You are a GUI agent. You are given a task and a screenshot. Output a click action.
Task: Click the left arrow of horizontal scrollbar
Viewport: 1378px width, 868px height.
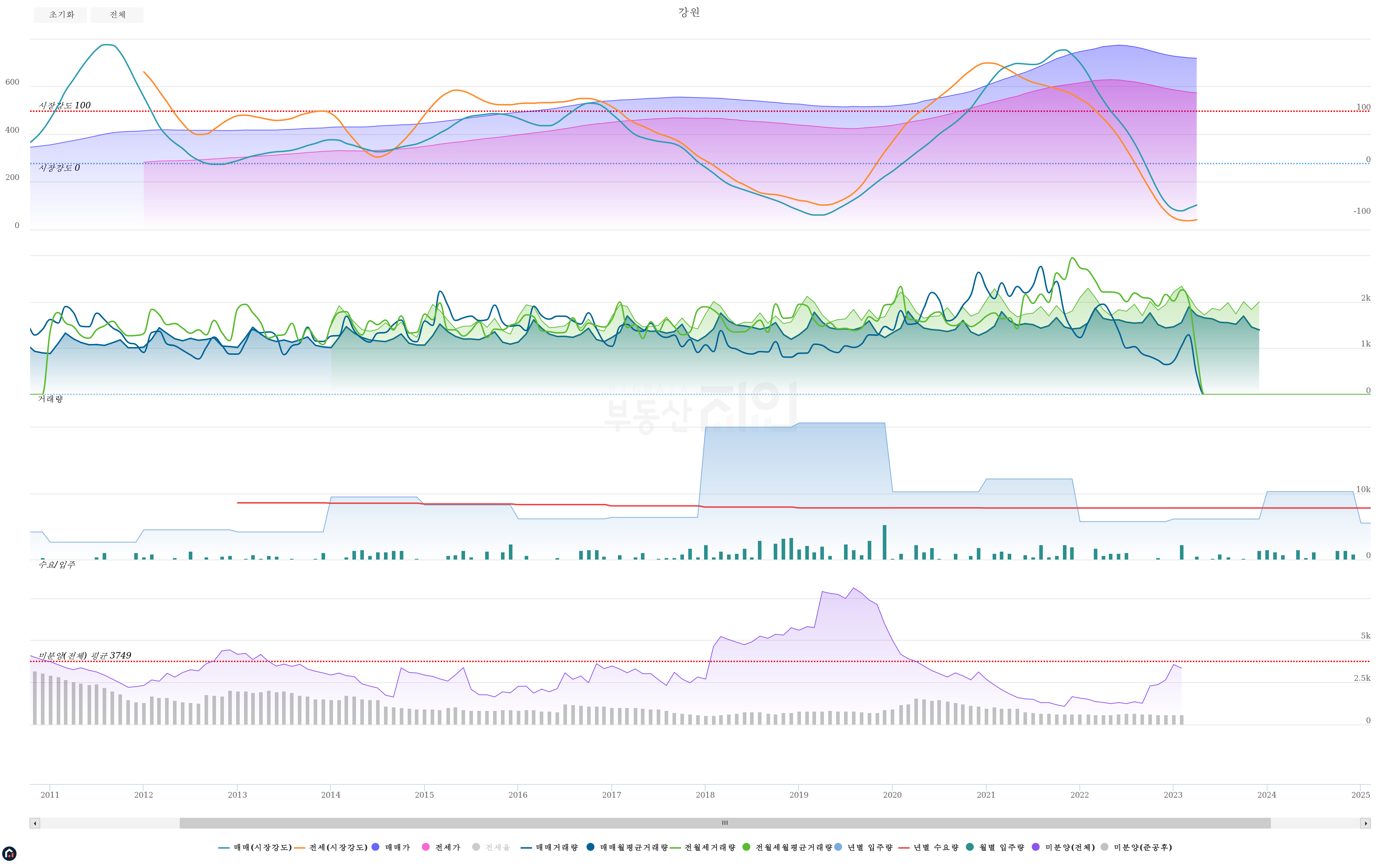tap(35, 824)
